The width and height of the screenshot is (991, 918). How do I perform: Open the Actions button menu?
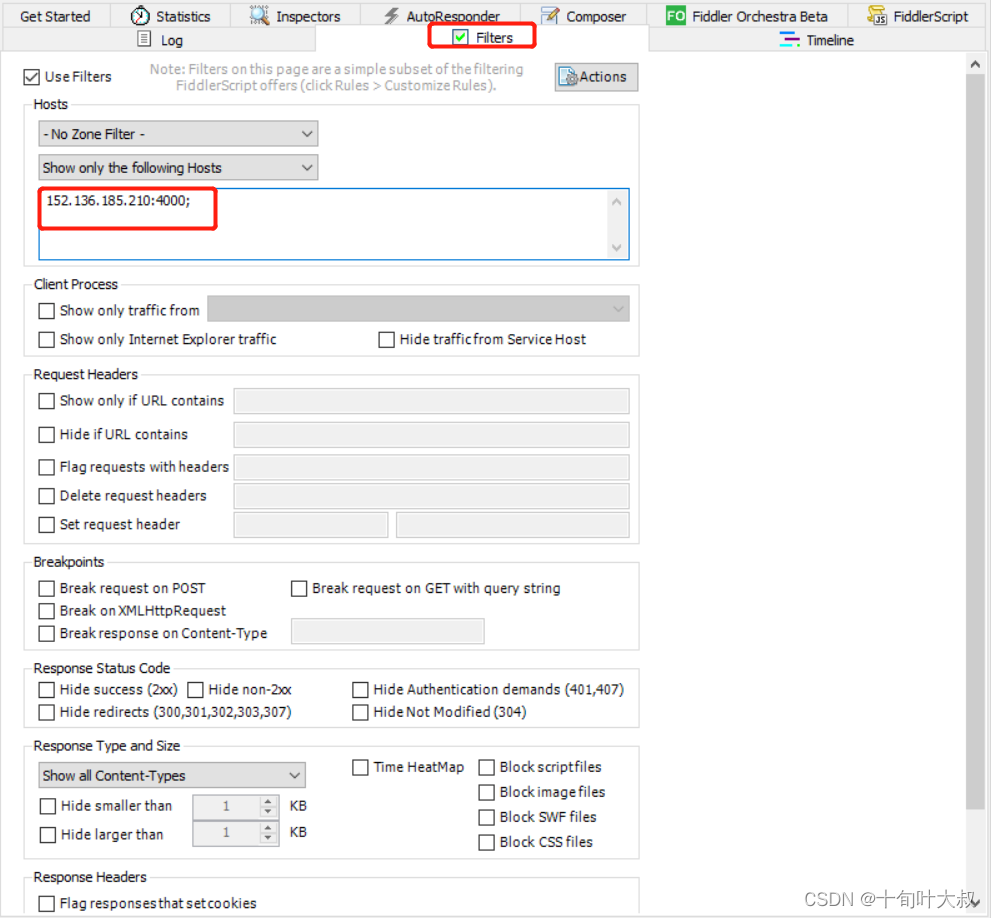point(596,77)
